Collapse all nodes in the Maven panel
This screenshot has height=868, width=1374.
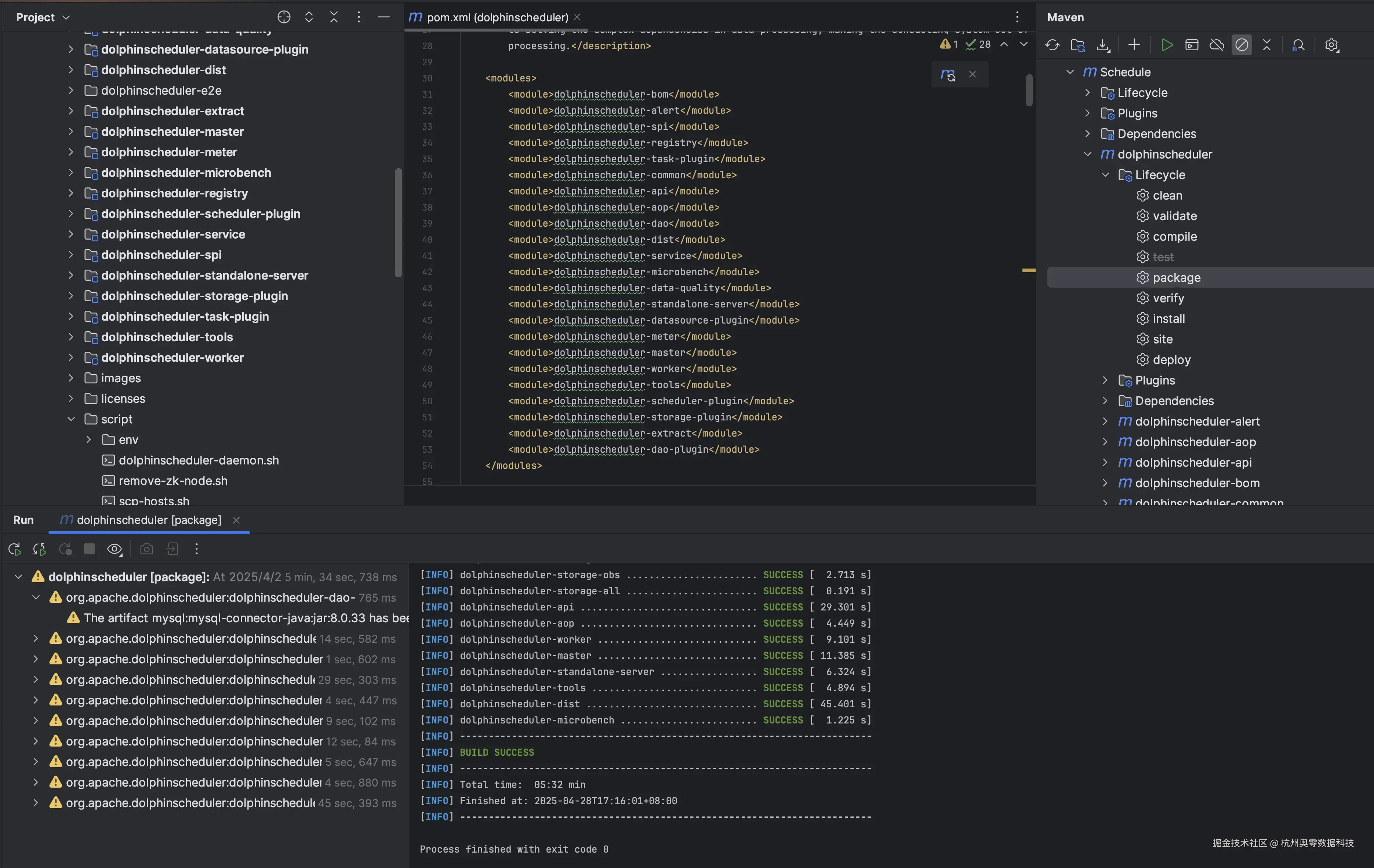(x=1267, y=45)
